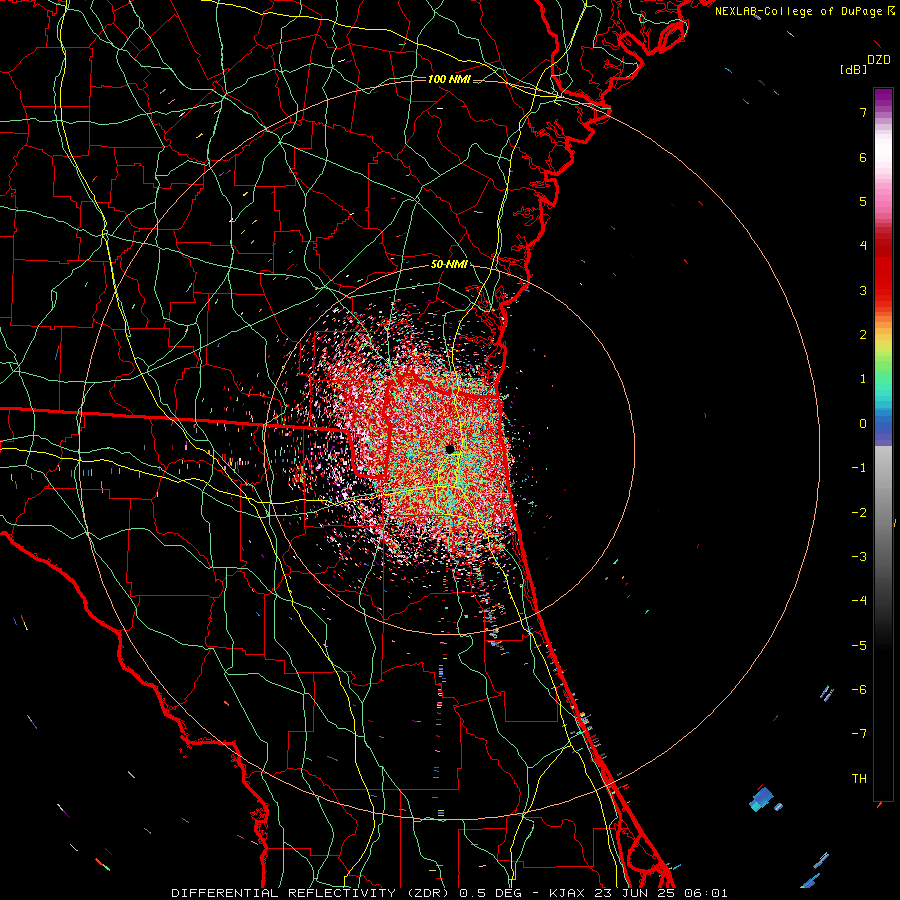Click the Differential Reflectivity caption at bottom
The width and height of the screenshot is (900, 900).
(449, 893)
